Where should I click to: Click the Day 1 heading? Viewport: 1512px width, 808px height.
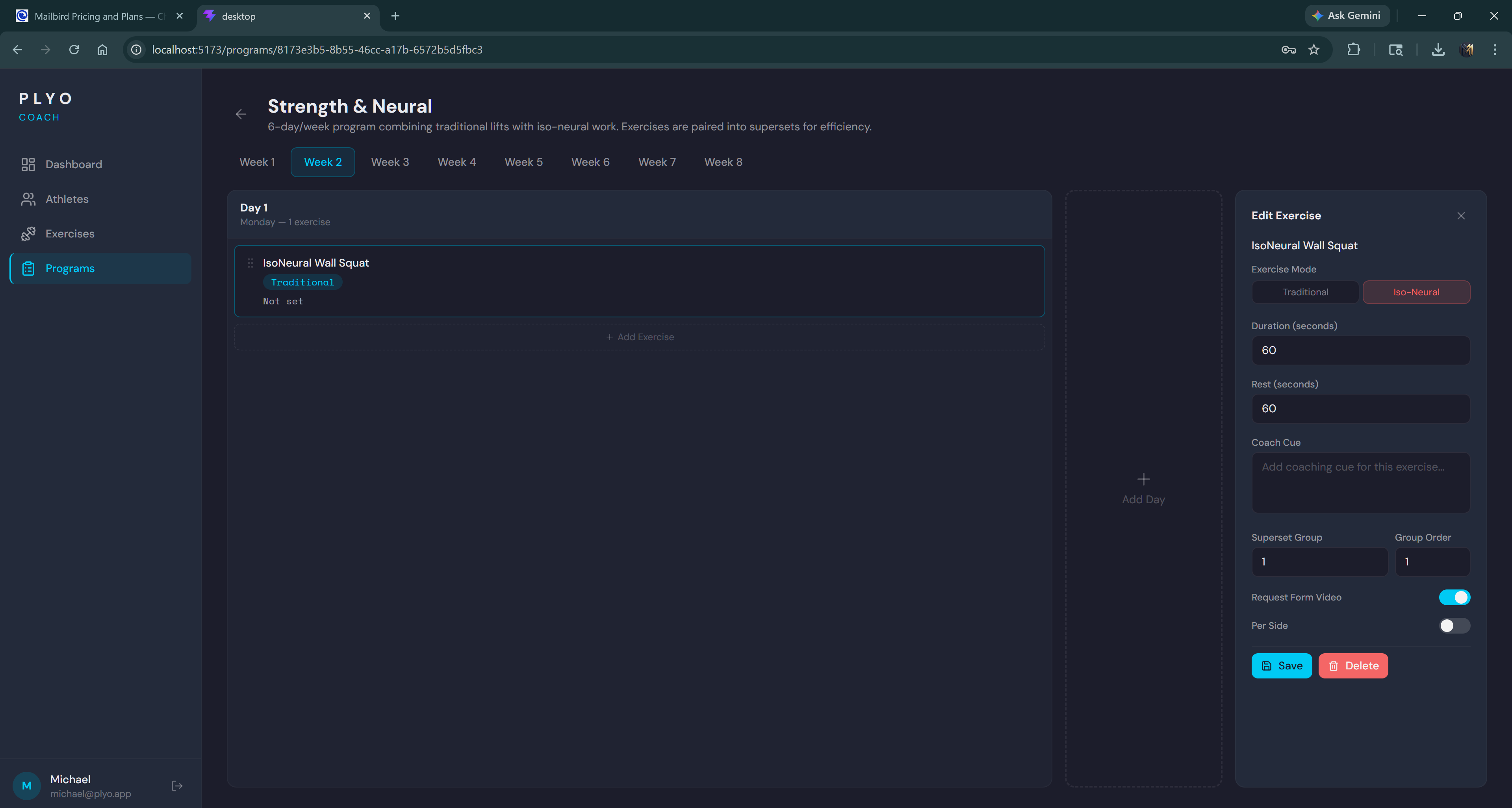pyautogui.click(x=254, y=208)
